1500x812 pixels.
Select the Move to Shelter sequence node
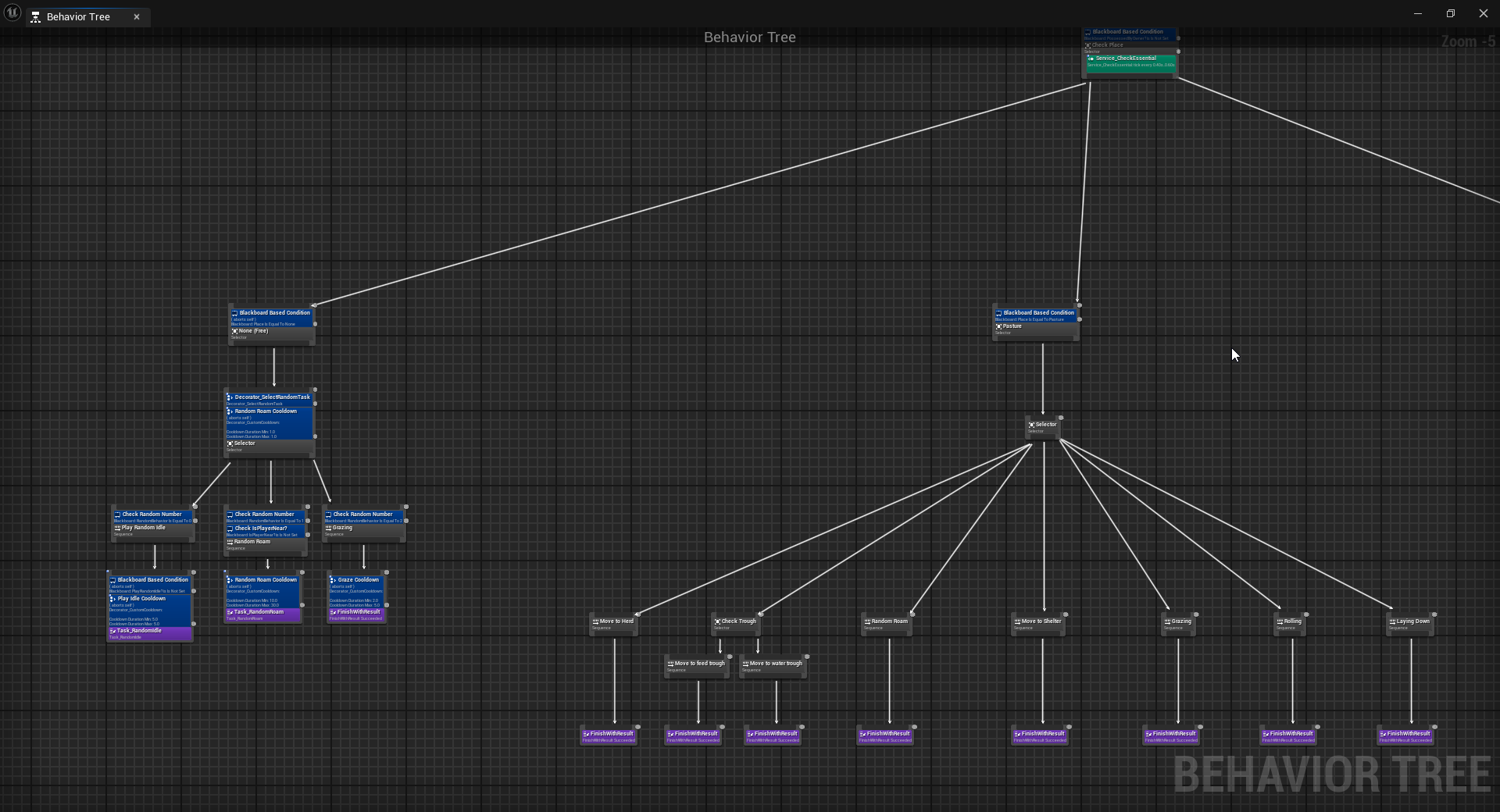[x=1038, y=624]
